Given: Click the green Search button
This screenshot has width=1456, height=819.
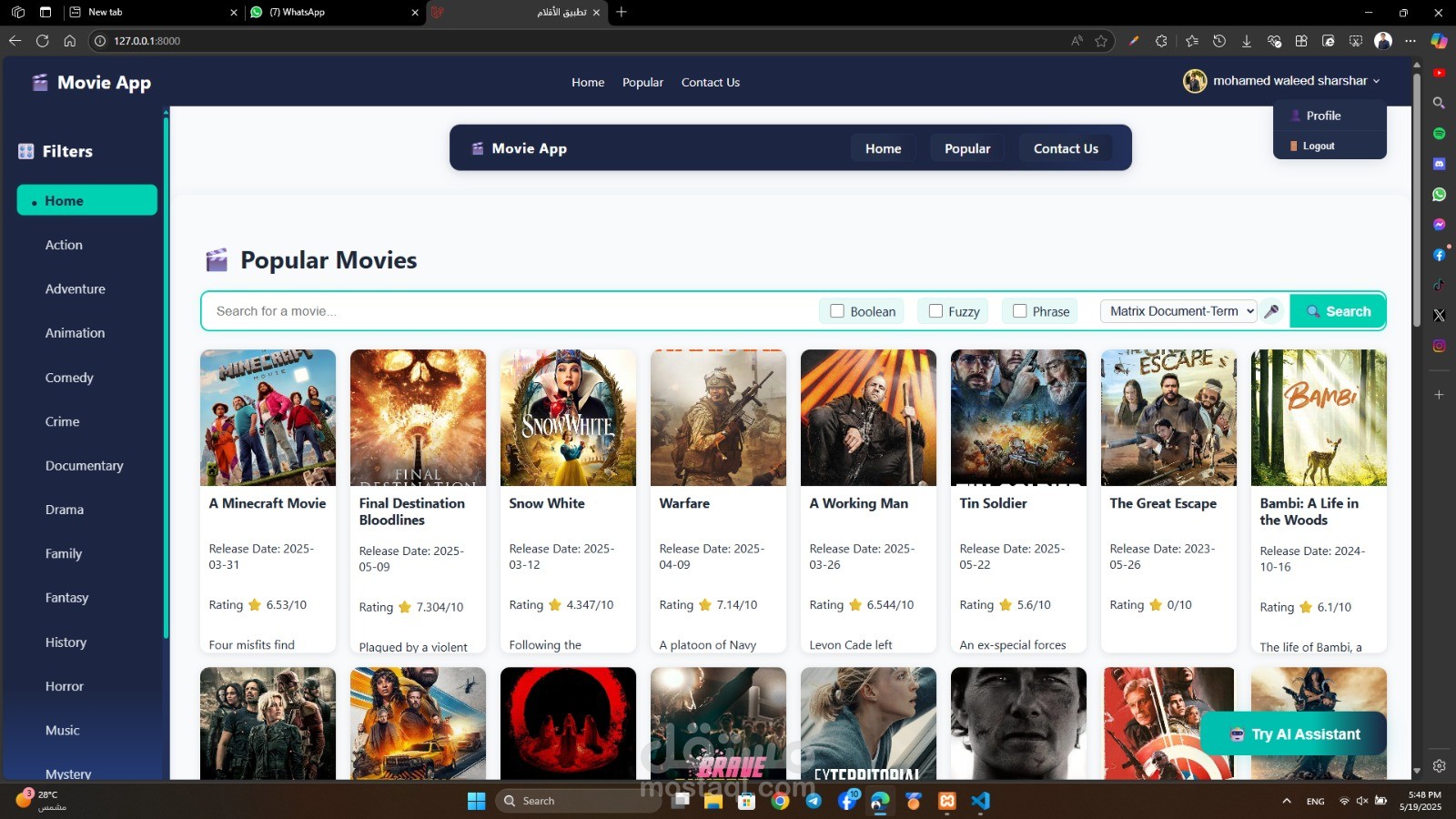Looking at the screenshot, I should point(1338,310).
